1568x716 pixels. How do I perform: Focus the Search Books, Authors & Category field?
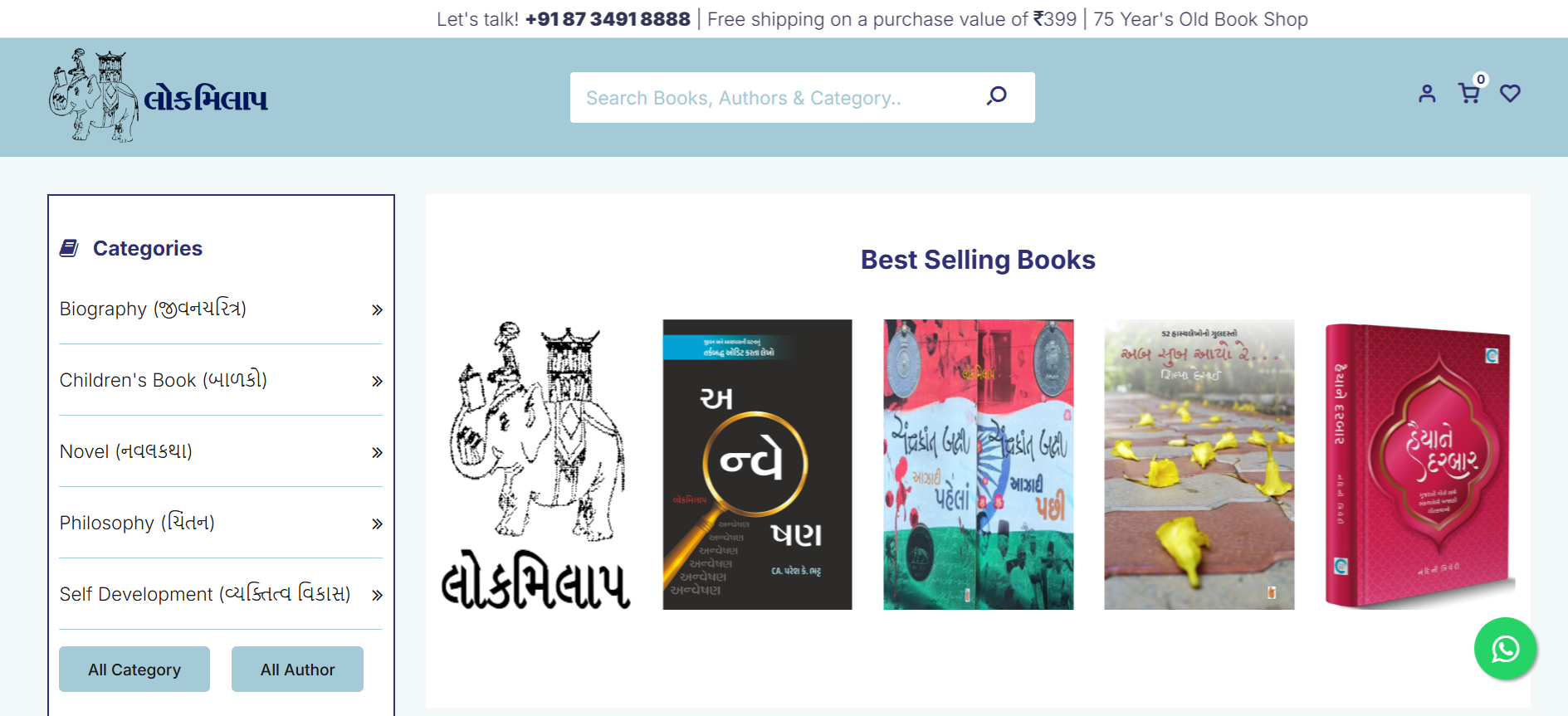pos(776,98)
